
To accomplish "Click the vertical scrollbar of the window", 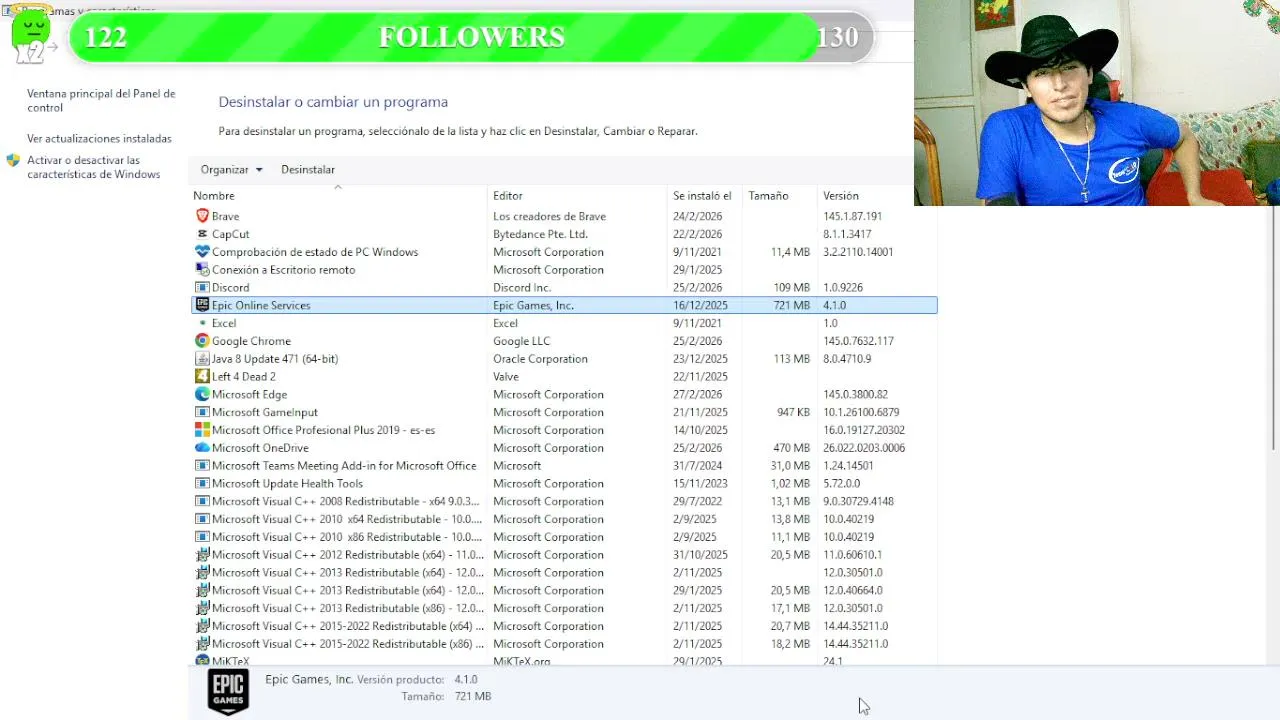I will [1274, 330].
